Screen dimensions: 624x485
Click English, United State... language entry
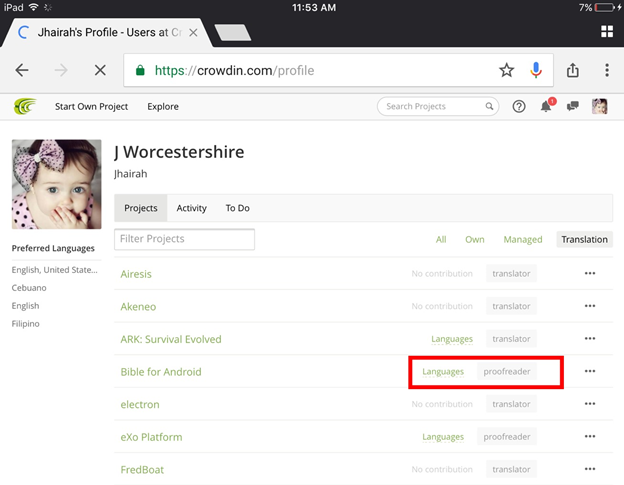click(55, 270)
